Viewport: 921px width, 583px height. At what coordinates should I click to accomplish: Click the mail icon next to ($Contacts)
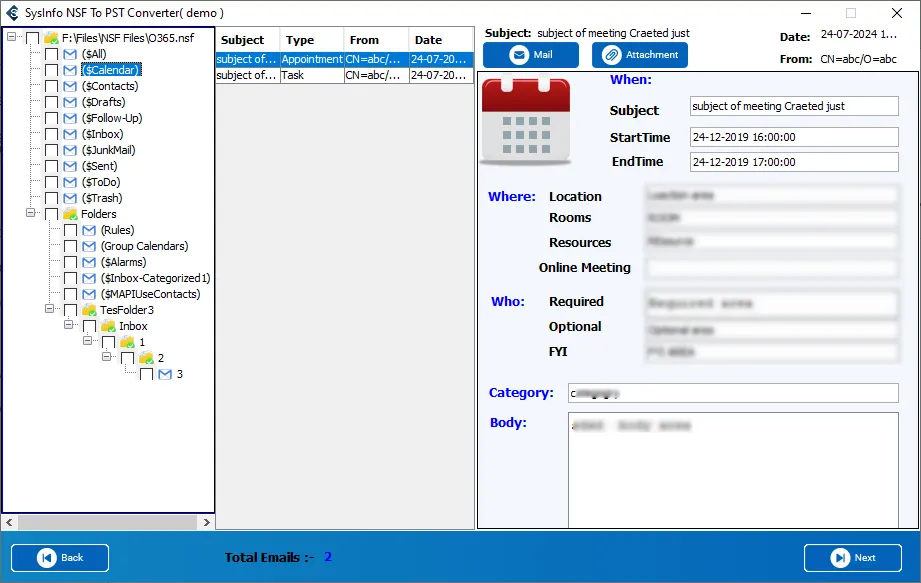click(70, 86)
